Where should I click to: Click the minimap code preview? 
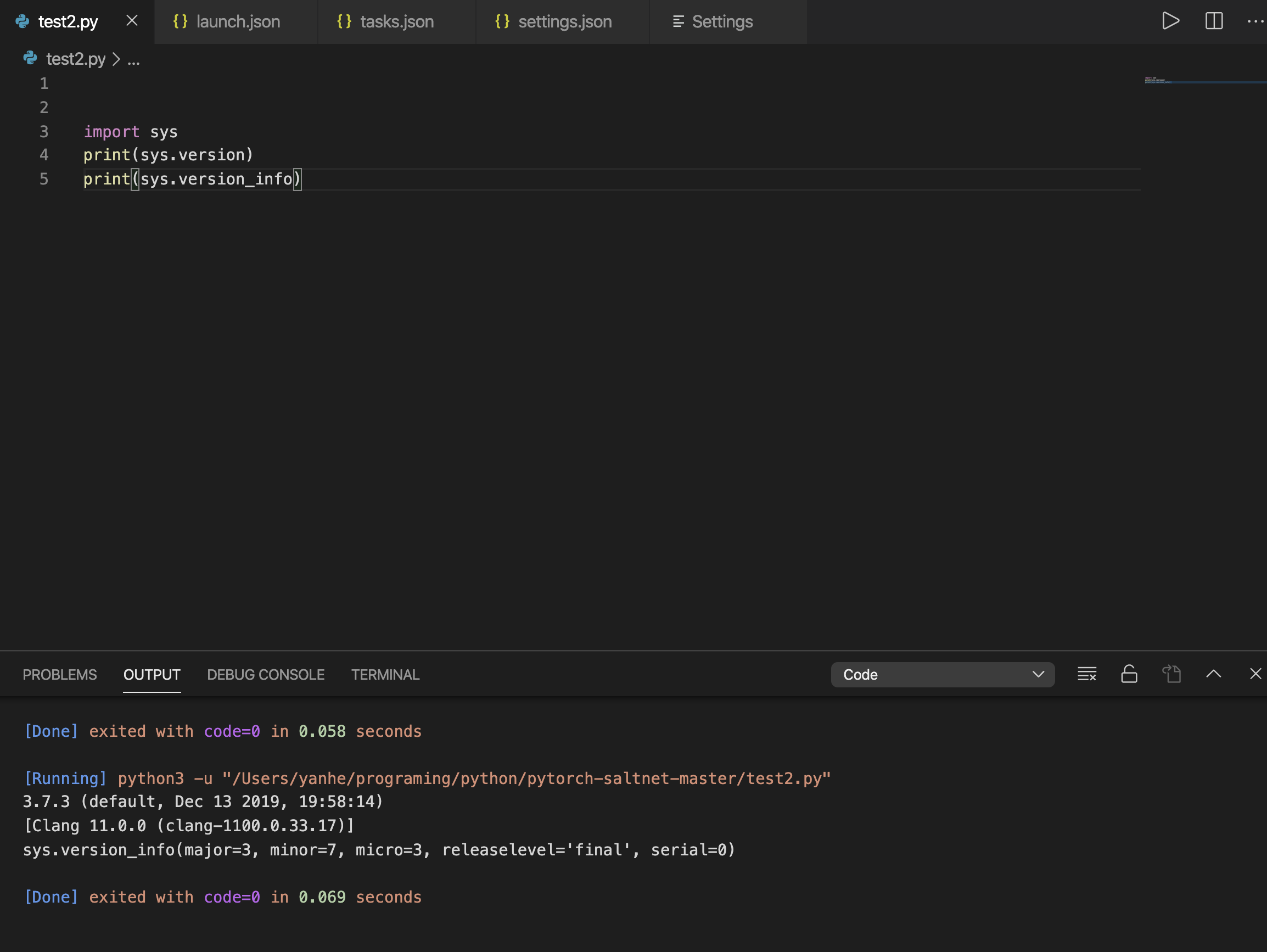click(1158, 80)
